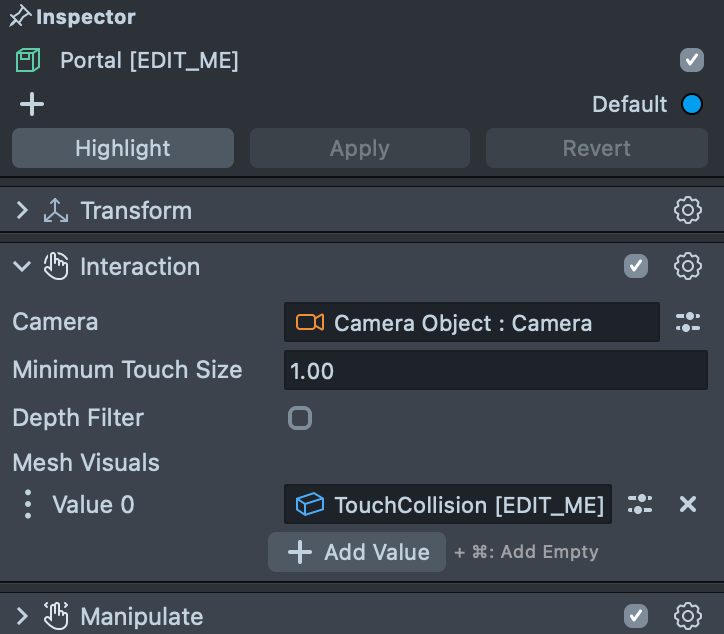This screenshot has width=724, height=634.
Task: Enable the Depth Filter checkbox
Action: tap(300, 418)
